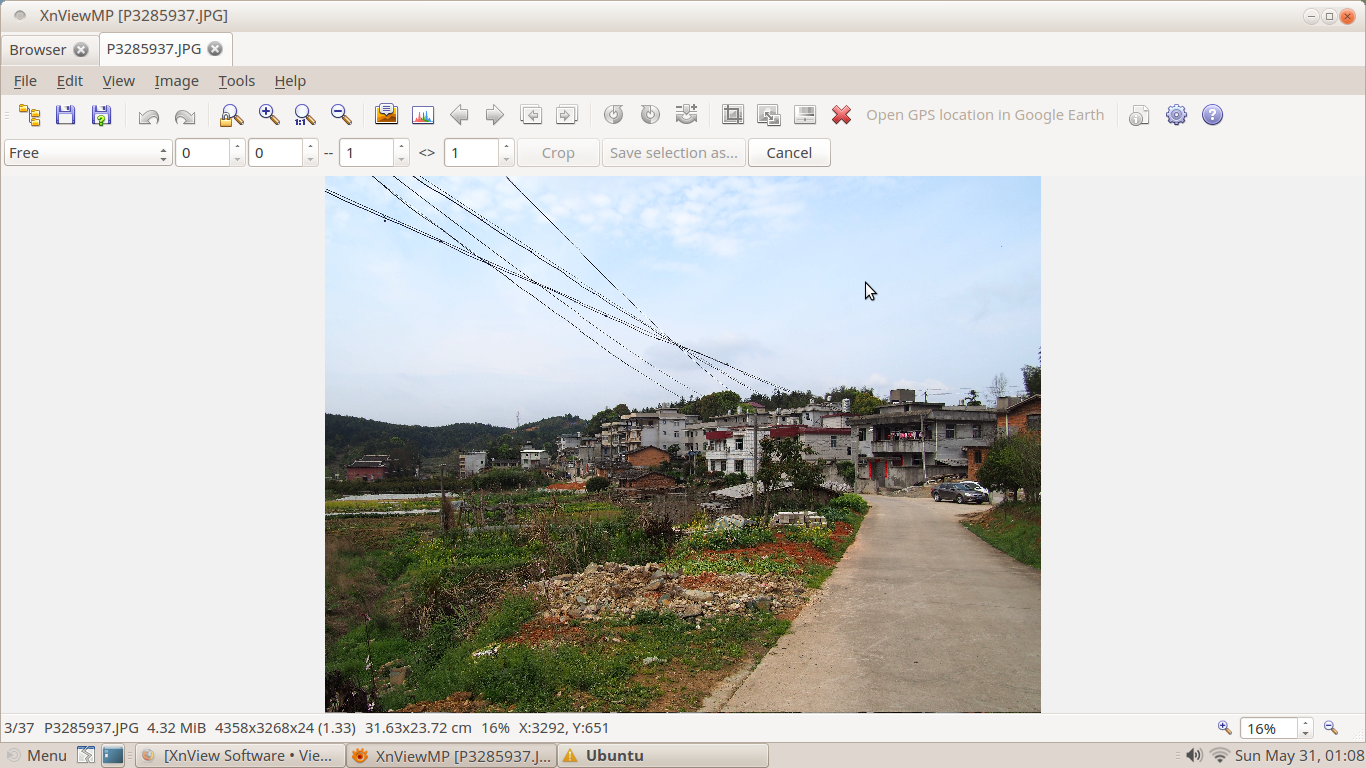Open the Tools menu
This screenshot has height=768, width=1366.
tap(236, 81)
